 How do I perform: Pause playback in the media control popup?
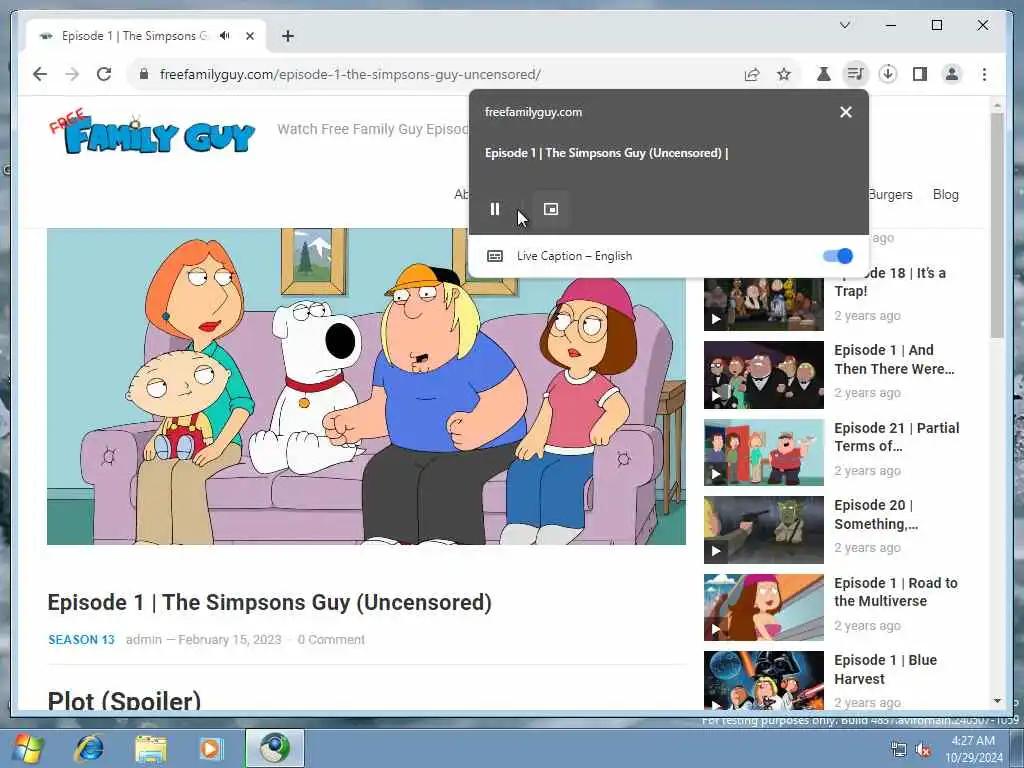(x=494, y=209)
